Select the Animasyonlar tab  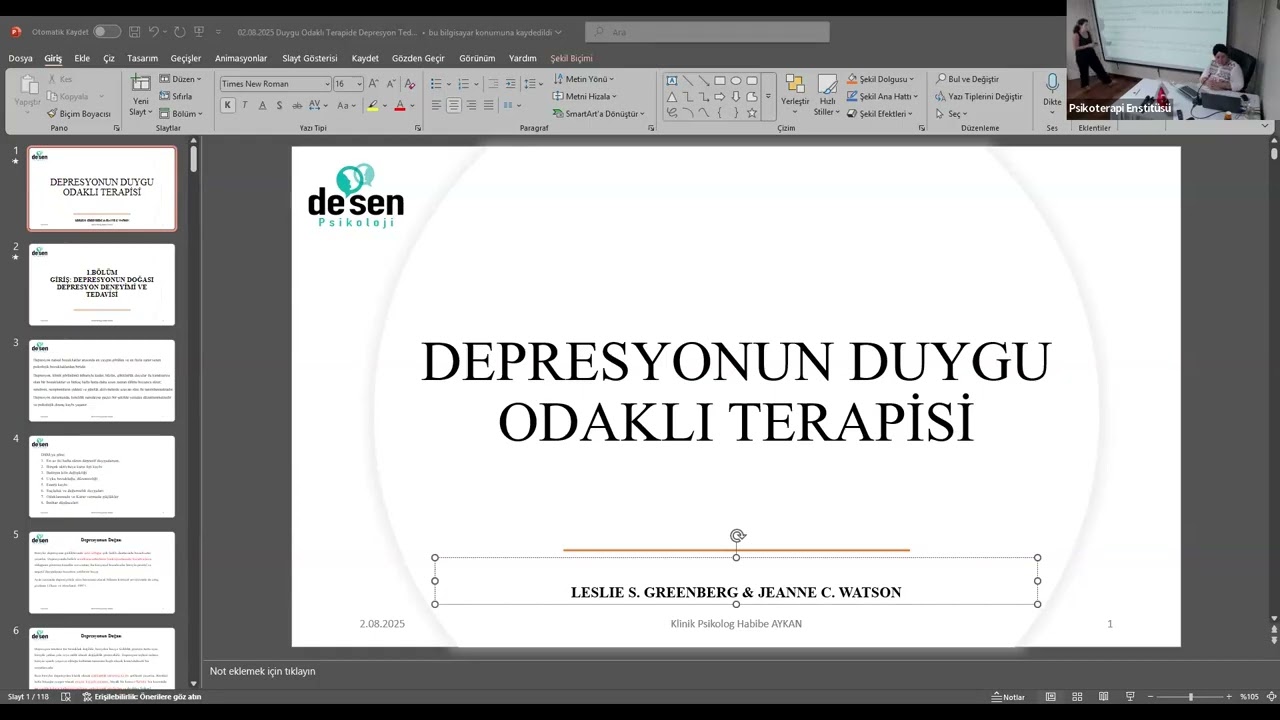pyautogui.click(x=241, y=58)
